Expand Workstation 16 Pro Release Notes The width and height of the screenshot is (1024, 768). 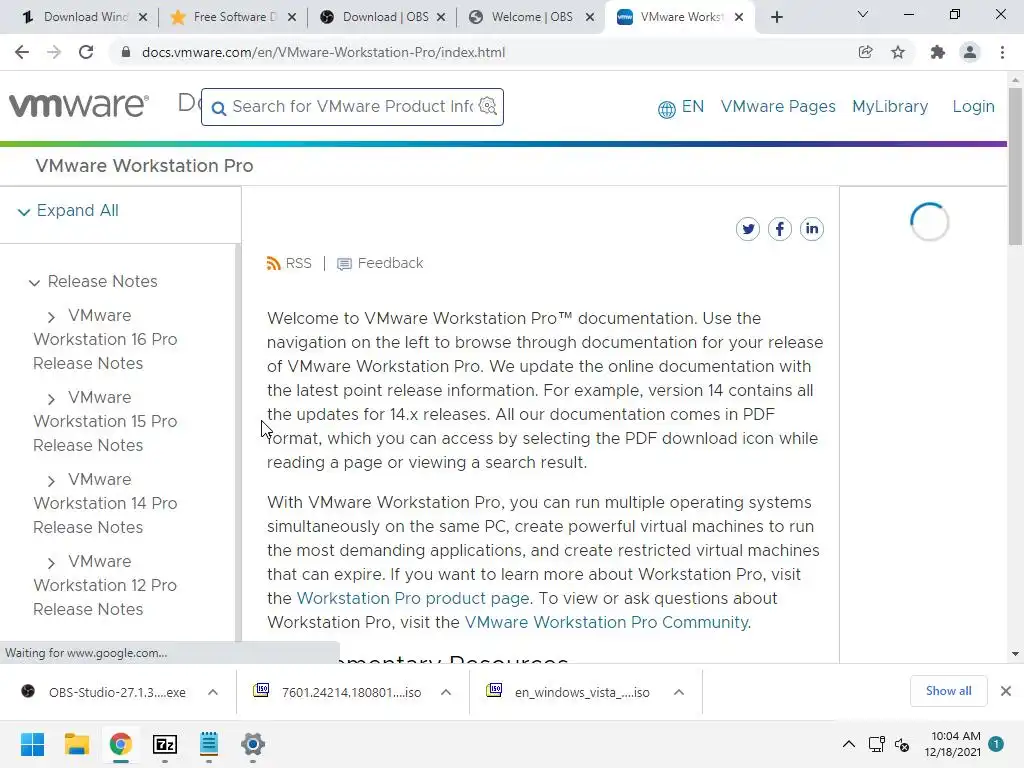[x=52, y=317]
